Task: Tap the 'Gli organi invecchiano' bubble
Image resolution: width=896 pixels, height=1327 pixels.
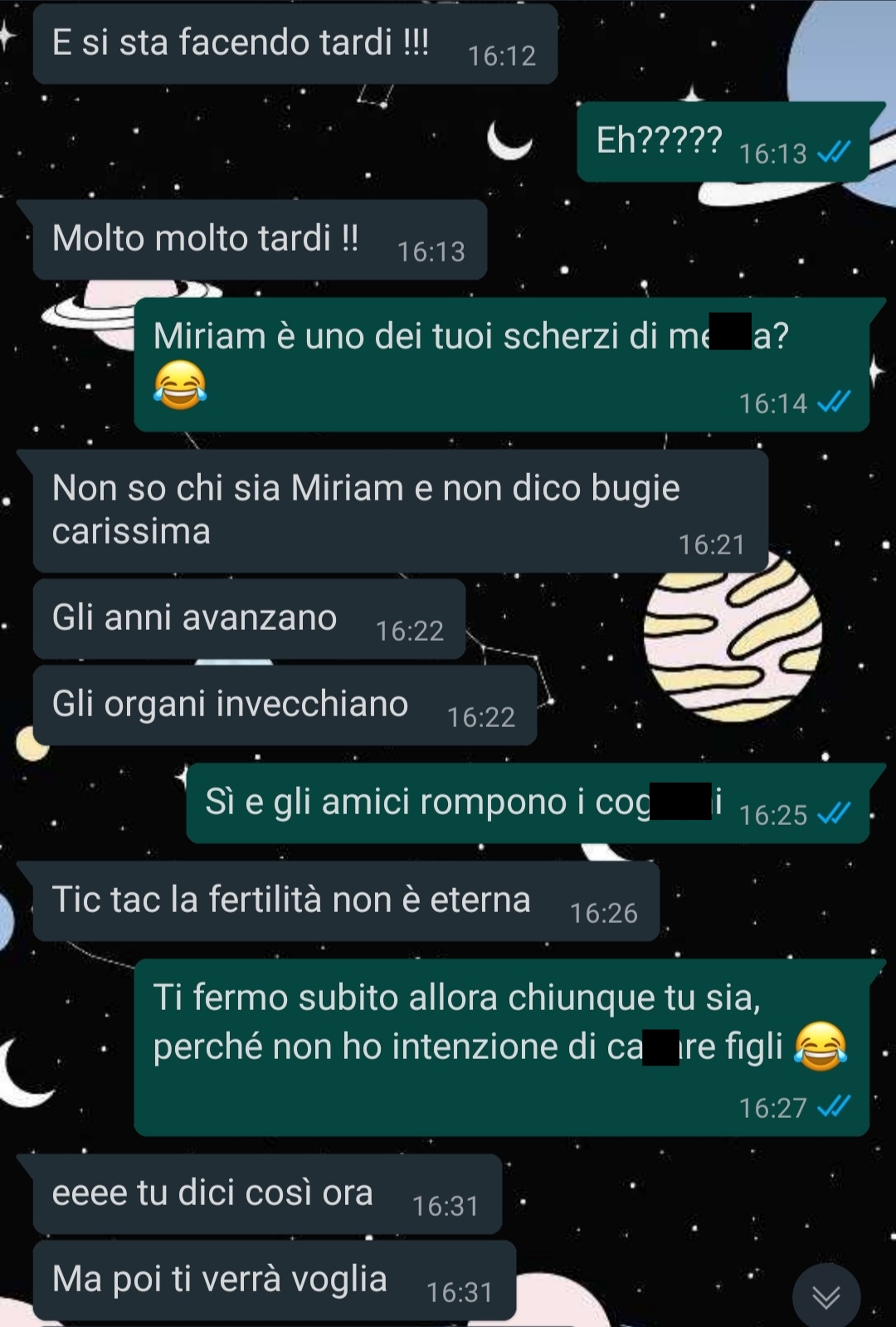Action: [285, 705]
